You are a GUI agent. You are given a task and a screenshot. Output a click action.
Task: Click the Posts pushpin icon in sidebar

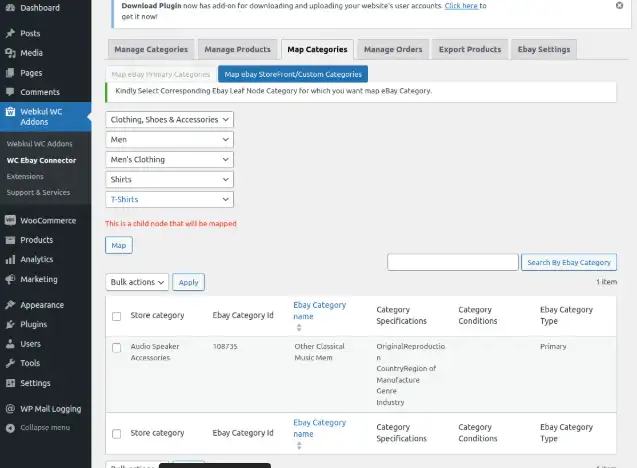10,34
